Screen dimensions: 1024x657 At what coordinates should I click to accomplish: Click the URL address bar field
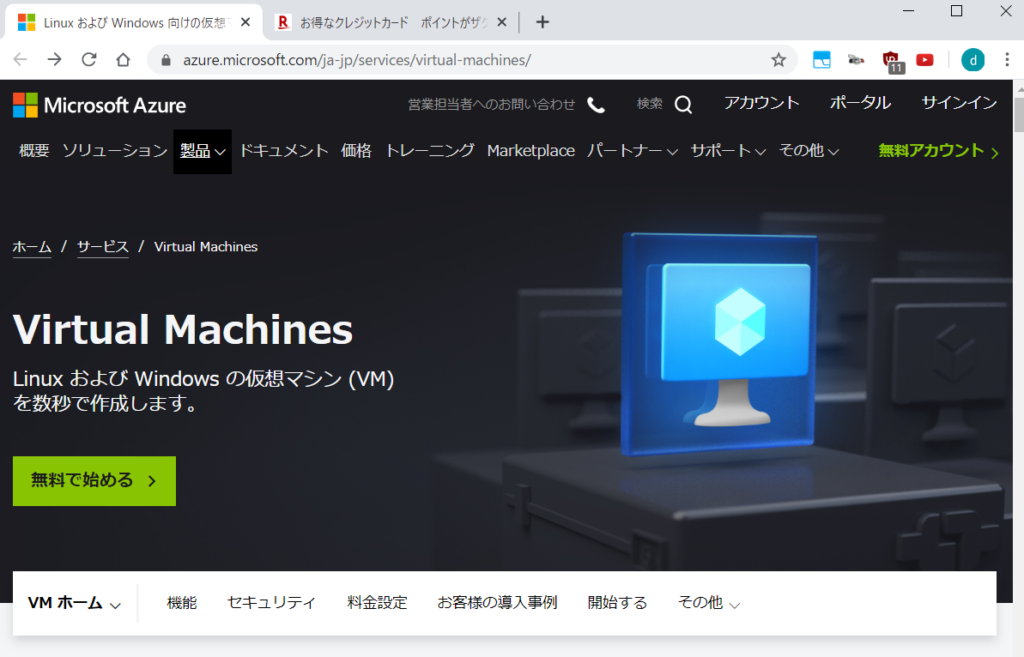(472, 60)
